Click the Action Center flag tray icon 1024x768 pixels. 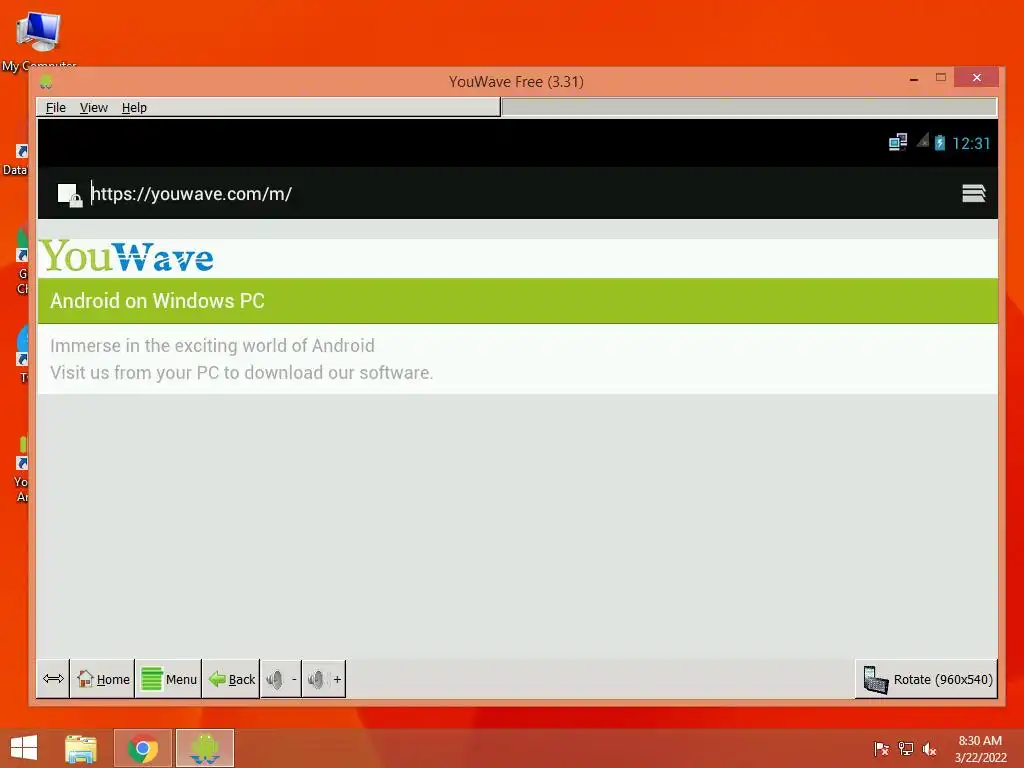tap(881, 749)
